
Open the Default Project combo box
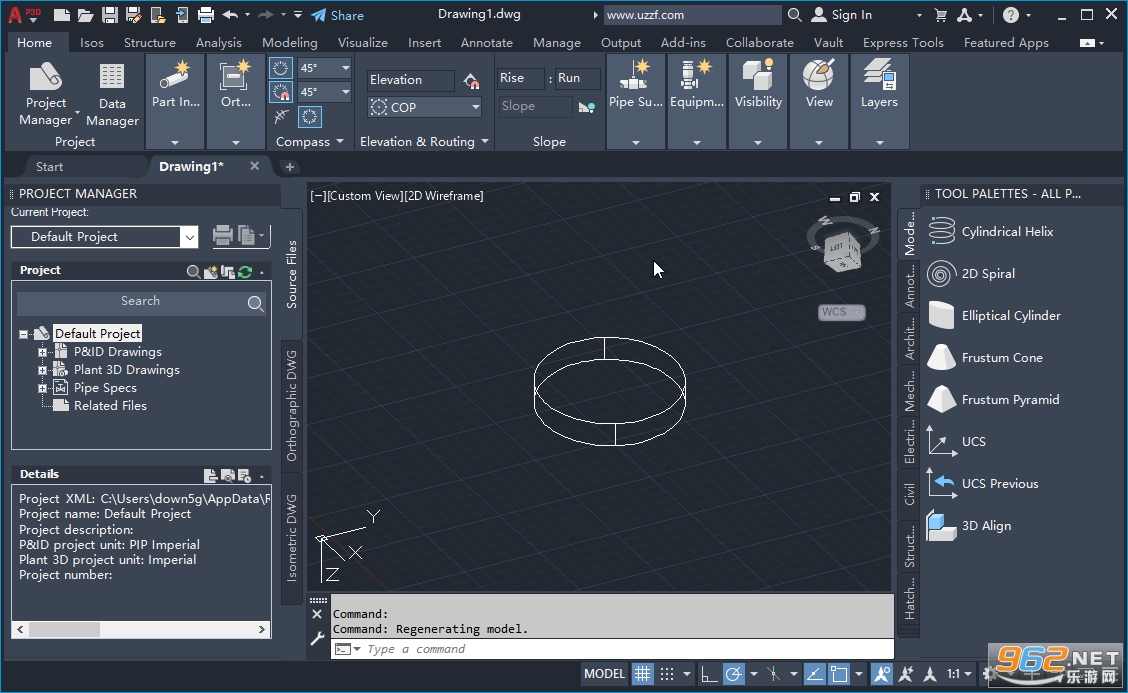(104, 237)
